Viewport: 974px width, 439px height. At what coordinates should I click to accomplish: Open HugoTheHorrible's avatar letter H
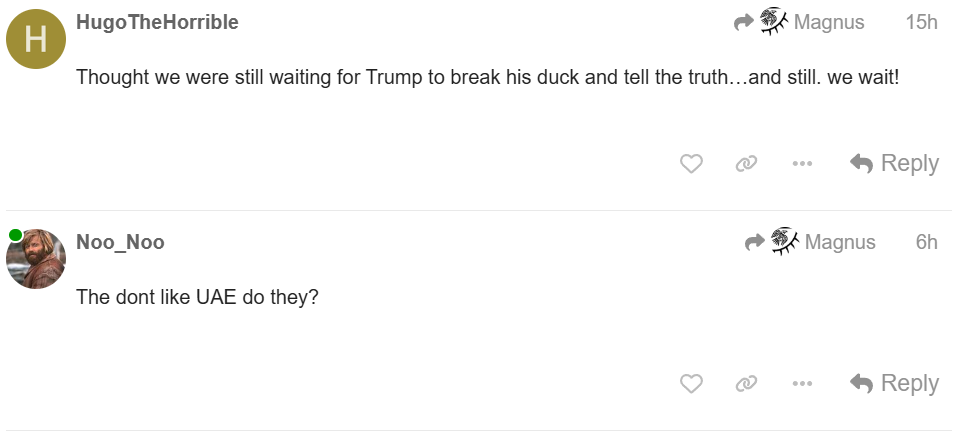click(x=36, y=39)
